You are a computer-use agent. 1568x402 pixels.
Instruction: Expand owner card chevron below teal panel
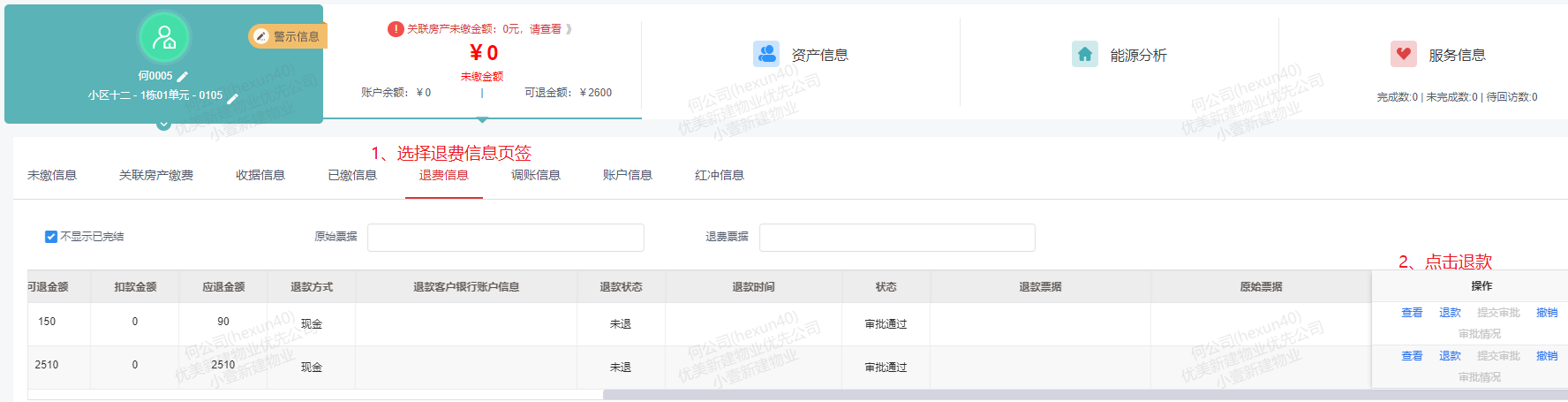coord(163,125)
